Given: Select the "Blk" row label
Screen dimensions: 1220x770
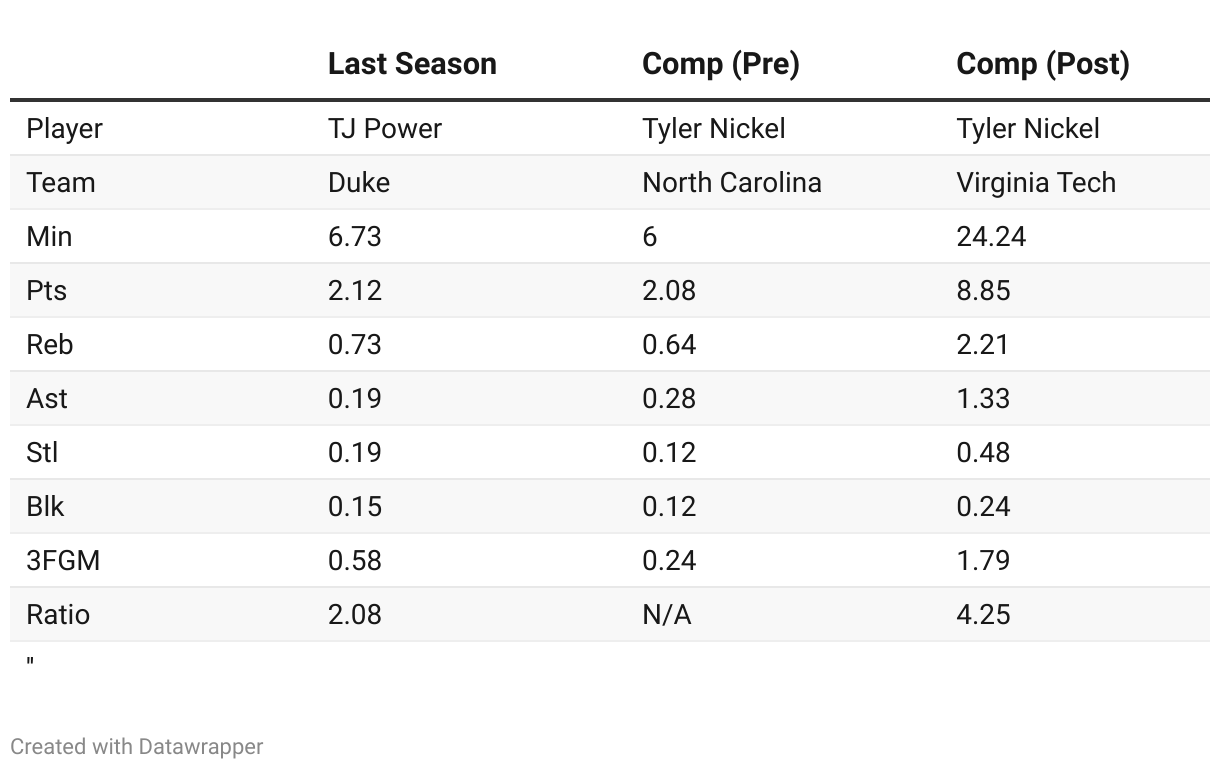Looking at the screenshot, I should coord(45,507).
